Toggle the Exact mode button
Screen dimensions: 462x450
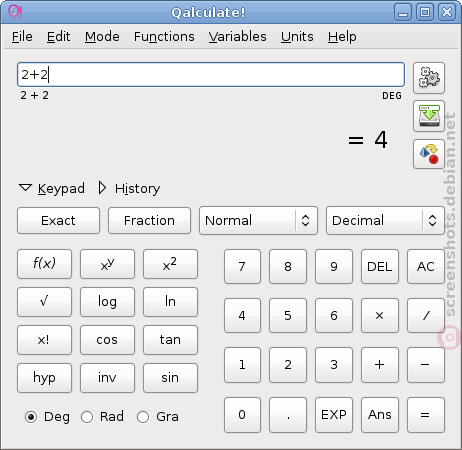point(58,220)
